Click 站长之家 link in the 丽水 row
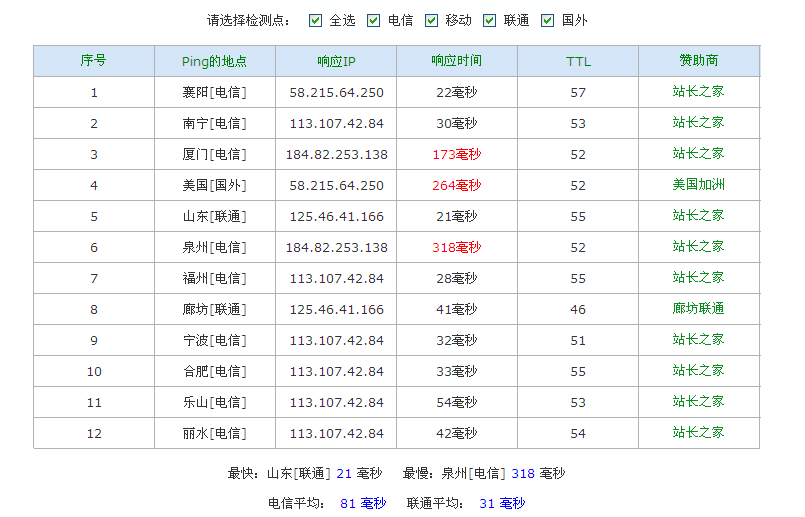 [698, 433]
